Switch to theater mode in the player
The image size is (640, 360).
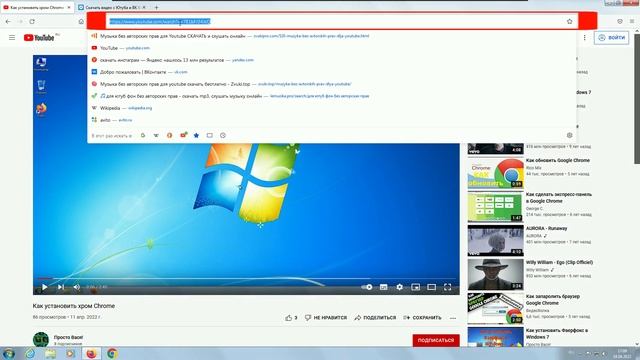431,287
